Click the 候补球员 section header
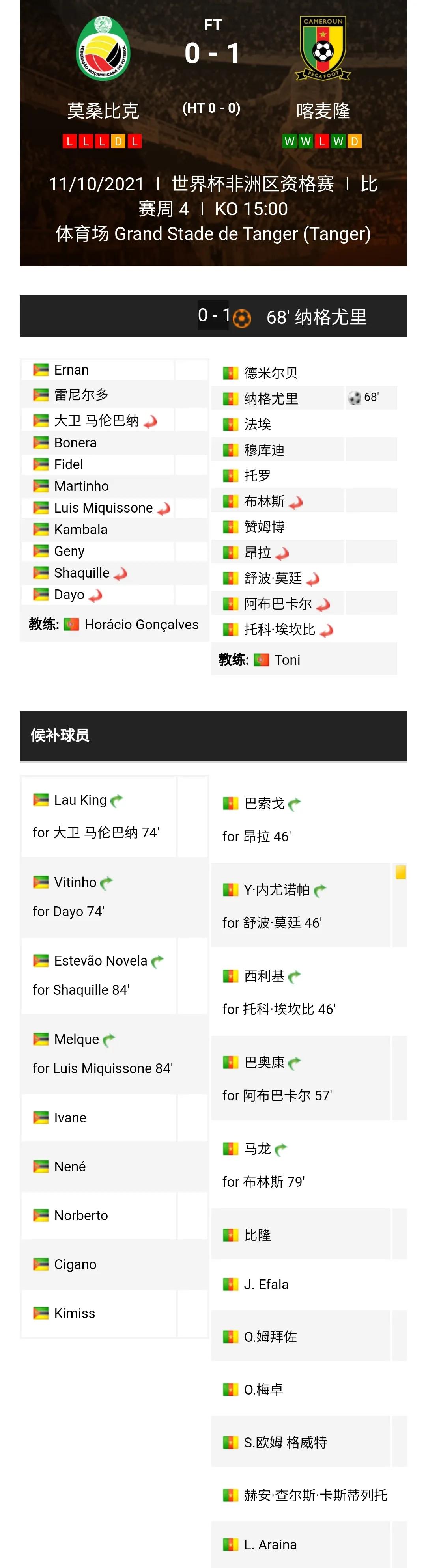Image resolution: width=426 pixels, height=1568 pixels. [60, 735]
